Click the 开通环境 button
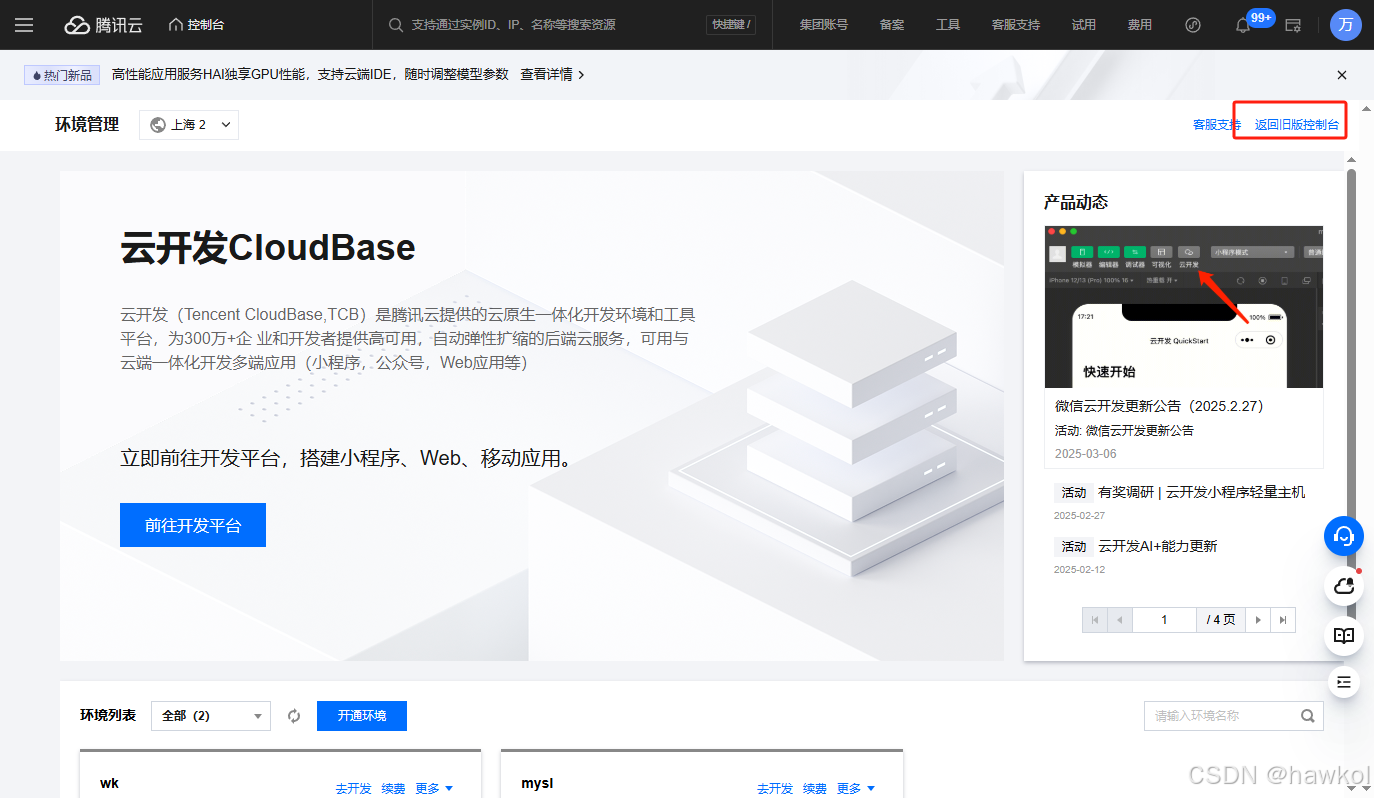Screen dimensions: 1374x798 (x=362, y=716)
